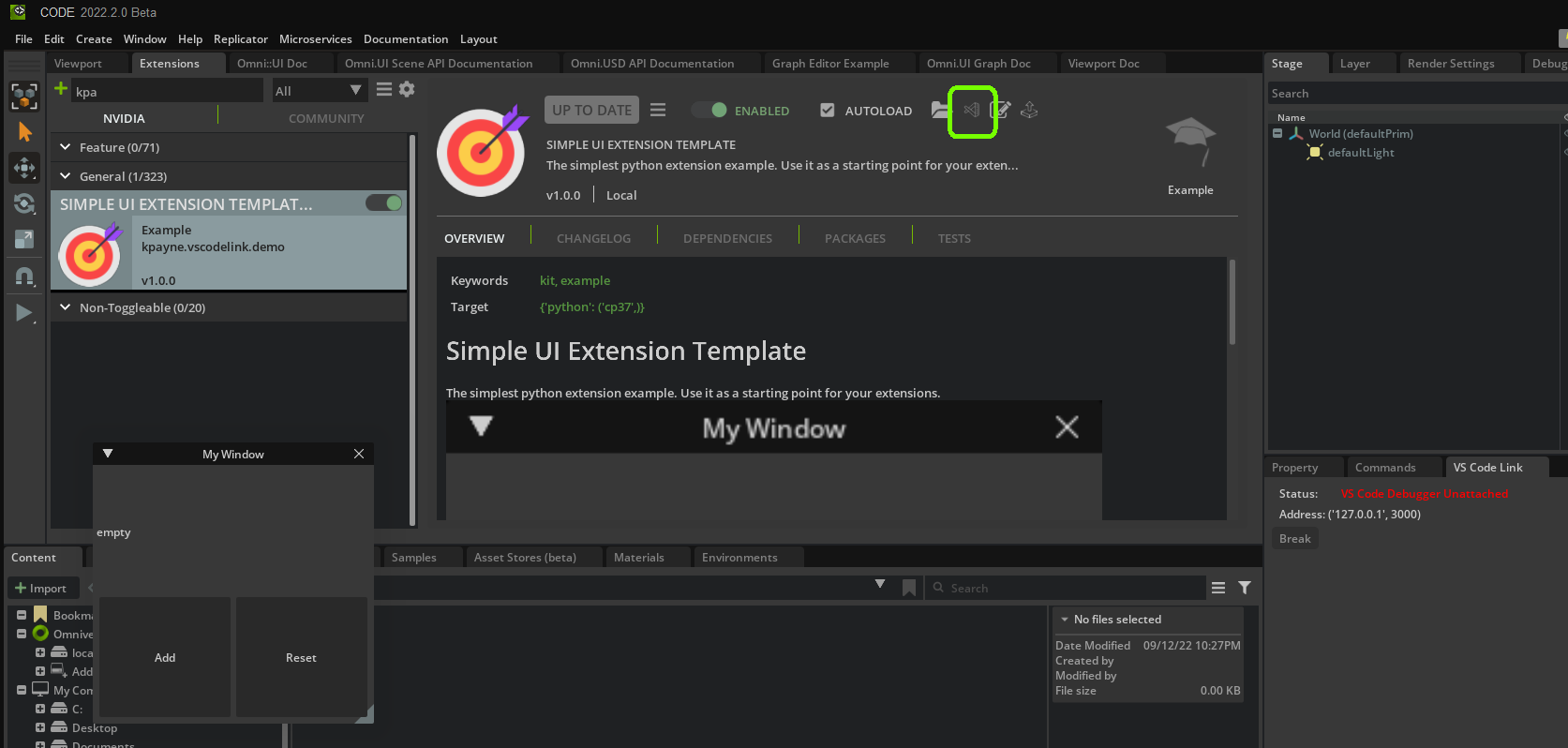
Task: Open the Content browser options hamburger icon
Action: 1218,588
